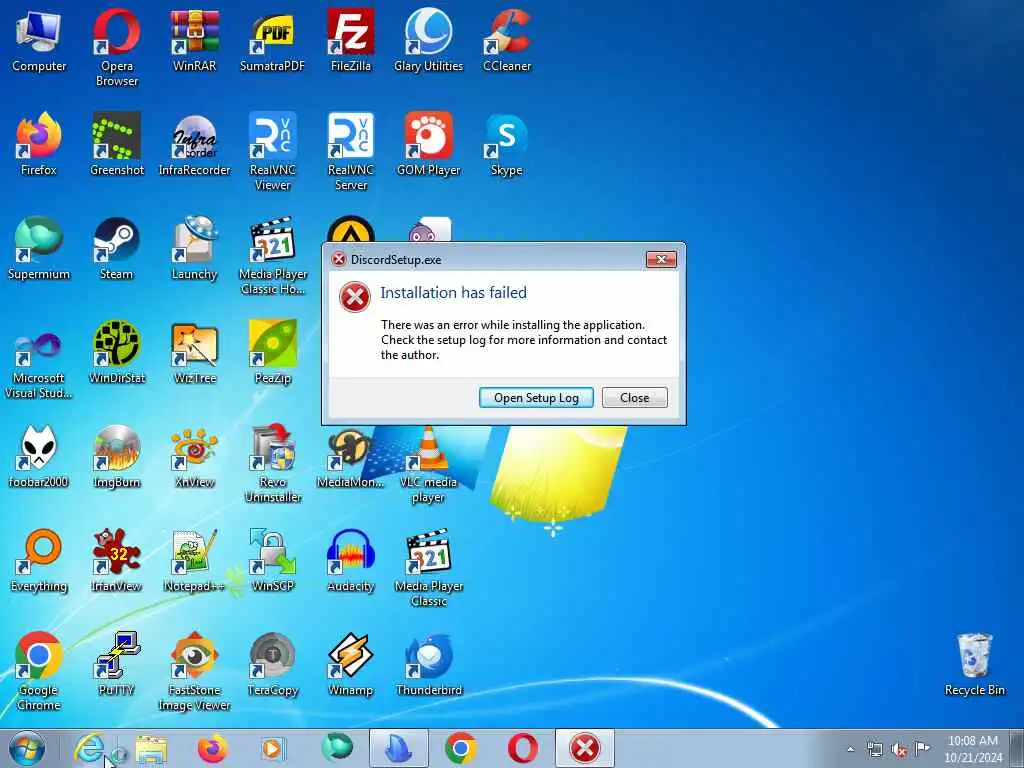Select the Firefox desktop shortcut

coord(39,144)
